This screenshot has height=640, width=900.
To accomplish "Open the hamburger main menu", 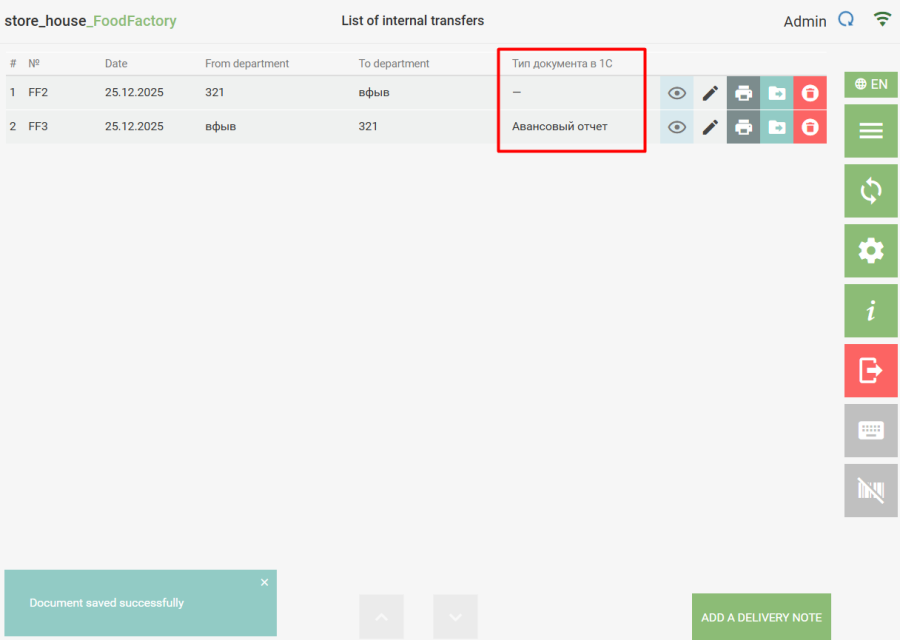I will pos(871,131).
